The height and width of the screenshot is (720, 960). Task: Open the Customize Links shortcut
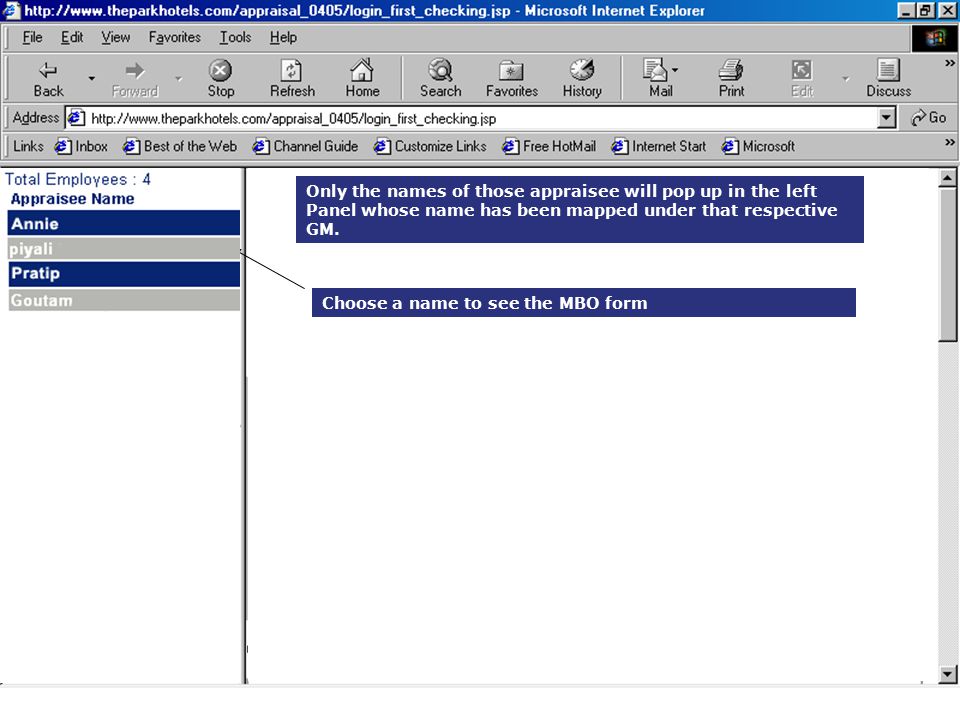click(430, 146)
